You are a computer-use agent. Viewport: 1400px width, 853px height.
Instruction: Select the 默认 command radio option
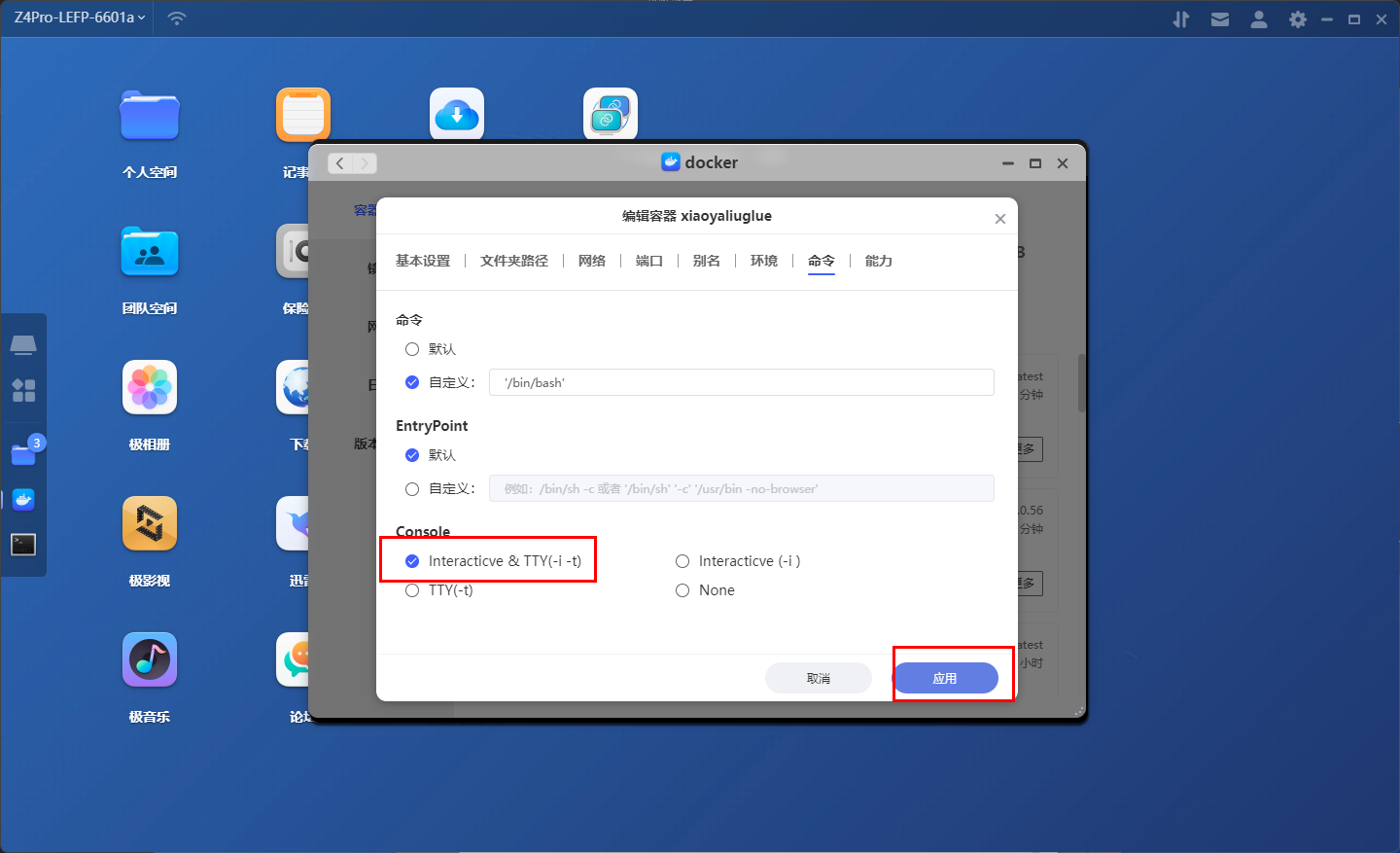tap(412, 349)
